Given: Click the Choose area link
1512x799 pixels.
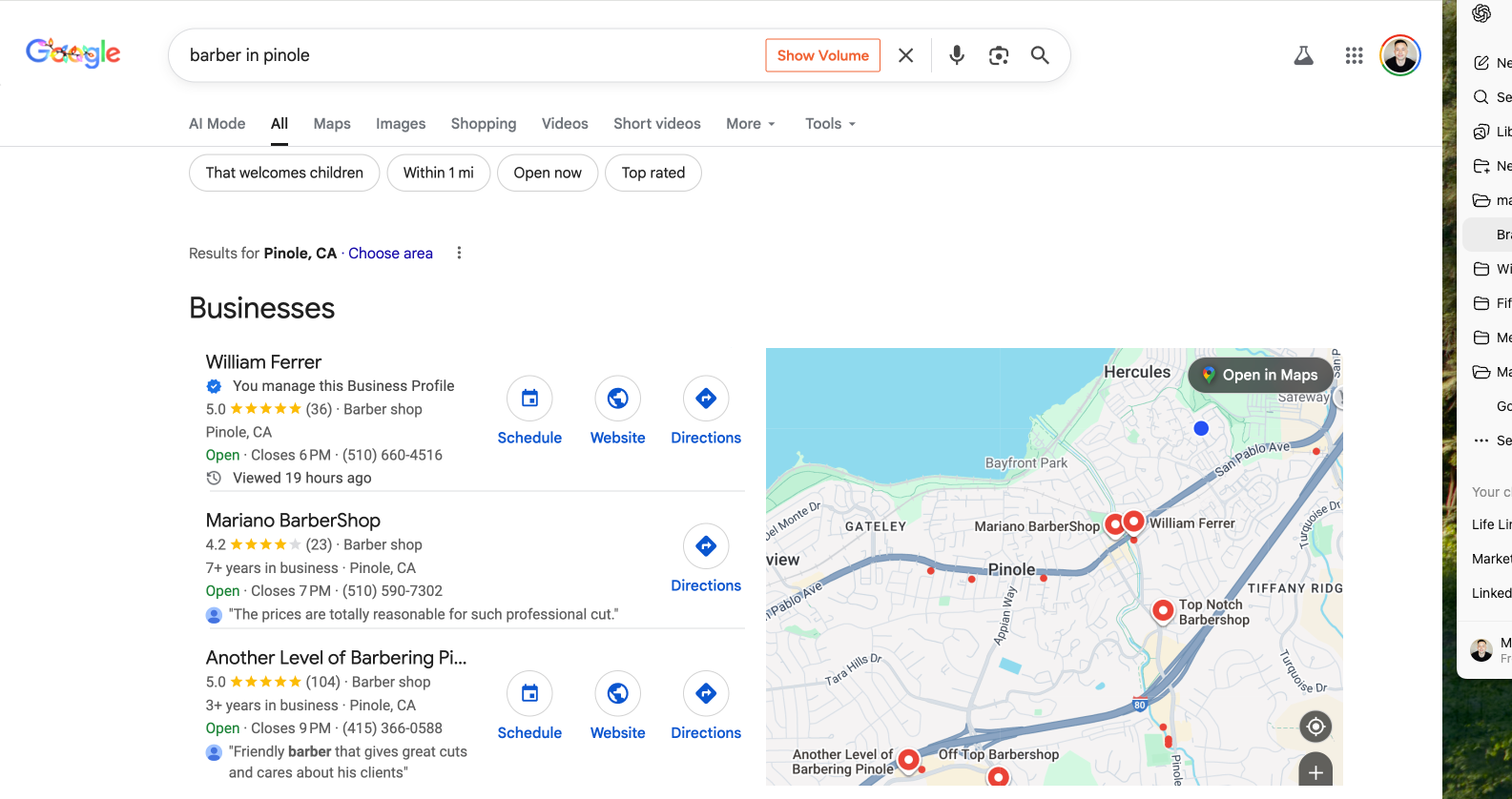Looking at the screenshot, I should (x=390, y=253).
